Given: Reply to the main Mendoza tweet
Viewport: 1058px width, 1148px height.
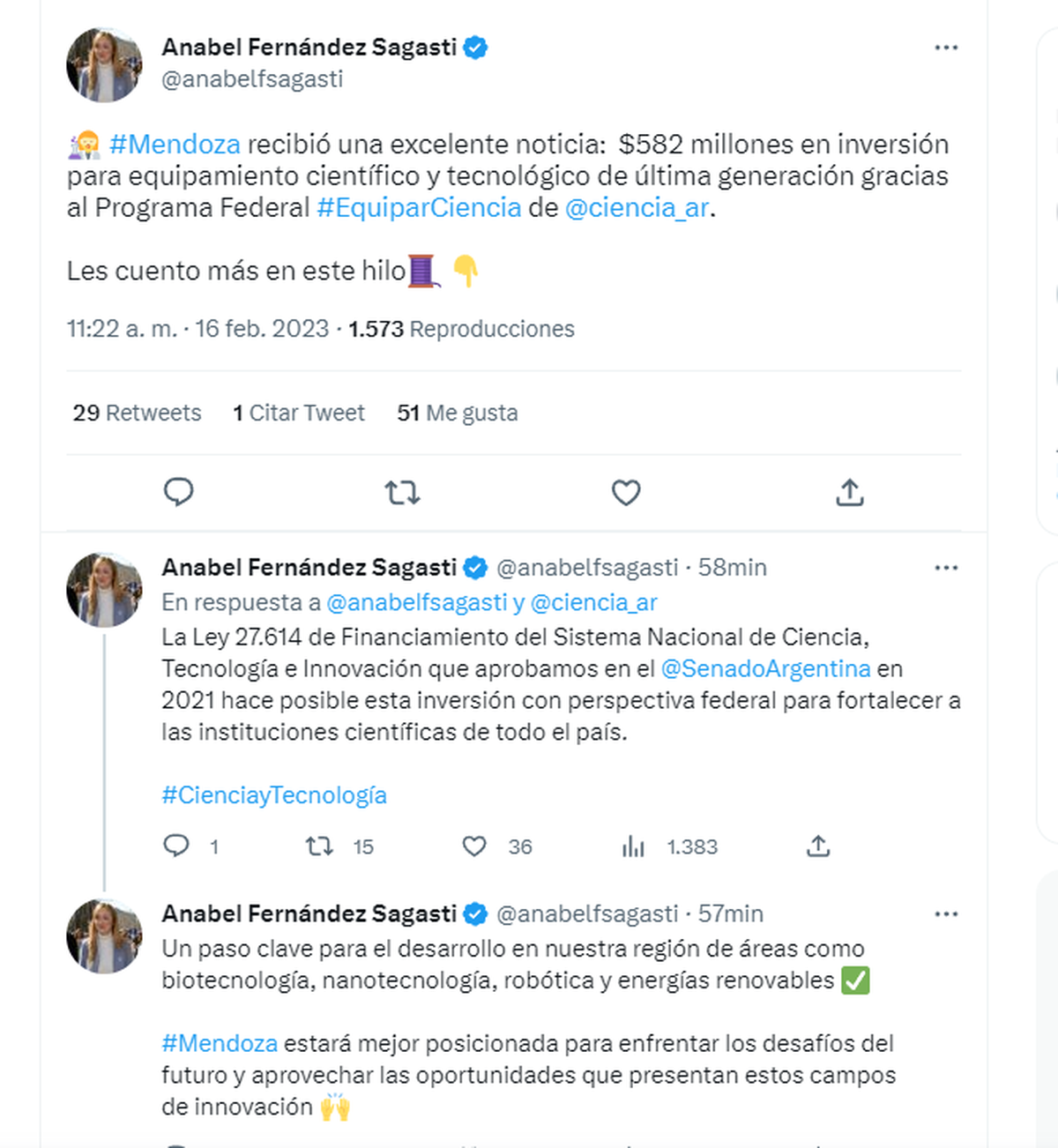Looking at the screenshot, I should pyautogui.click(x=179, y=492).
